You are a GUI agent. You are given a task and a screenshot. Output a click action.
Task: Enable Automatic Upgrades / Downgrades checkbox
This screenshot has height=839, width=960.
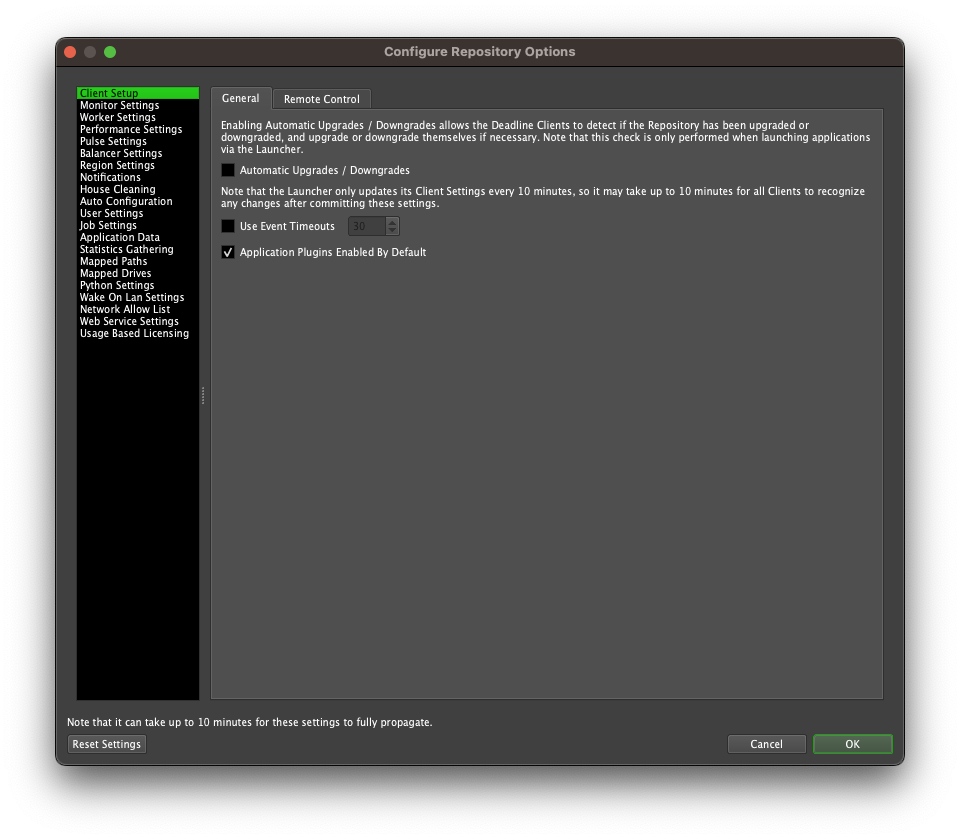[x=228, y=170]
